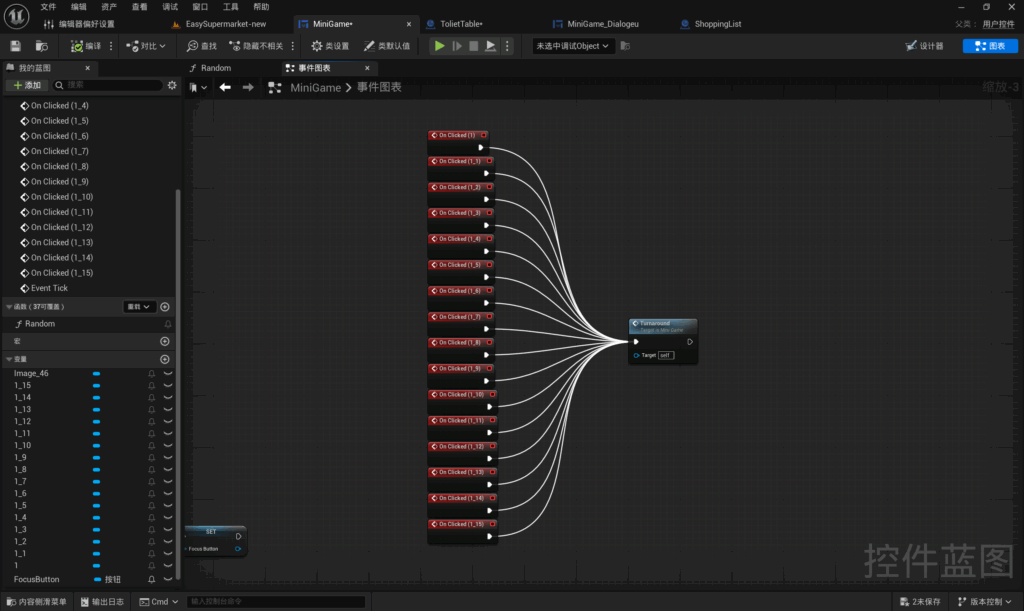This screenshot has height=611, width=1024.
Task: Open the debug object dropdown
Action: (573, 46)
